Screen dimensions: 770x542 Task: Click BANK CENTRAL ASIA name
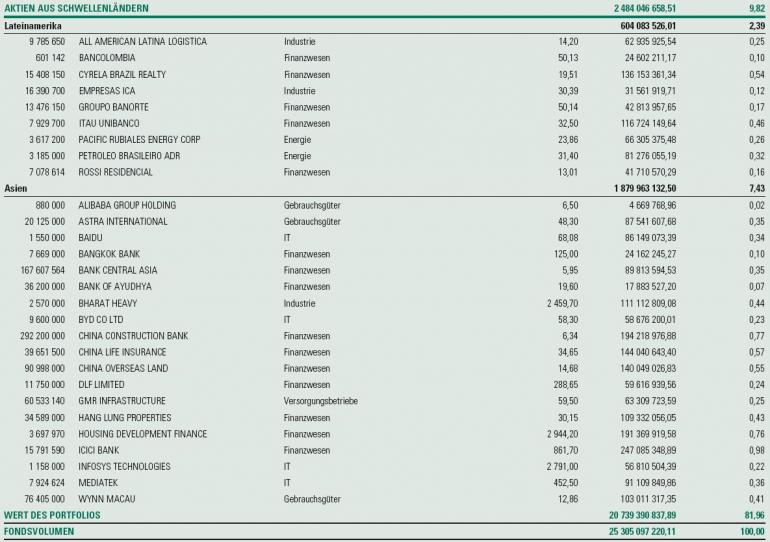[x=118, y=270]
